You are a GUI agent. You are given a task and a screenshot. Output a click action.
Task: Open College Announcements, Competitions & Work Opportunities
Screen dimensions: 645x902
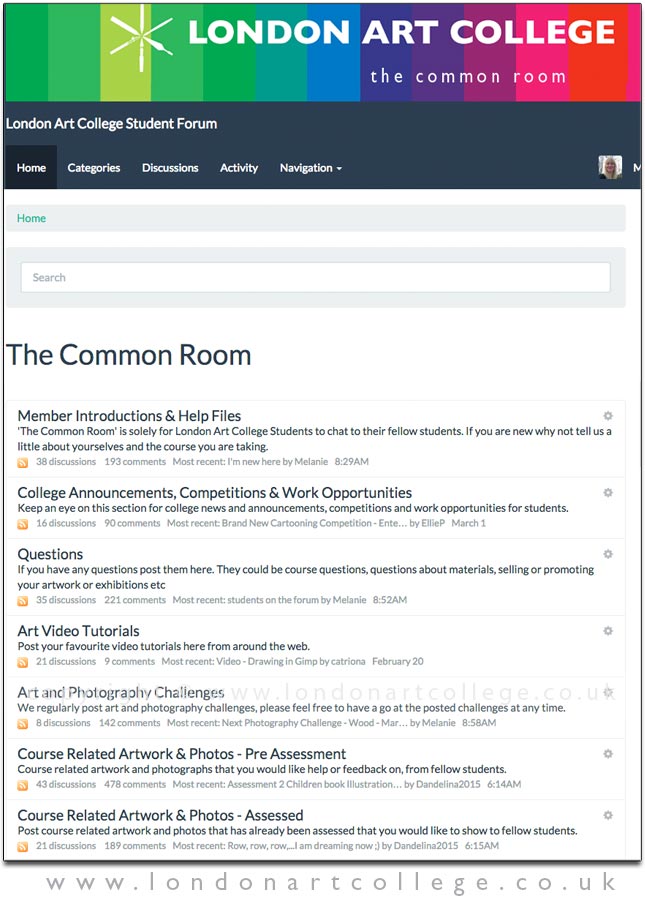tap(215, 492)
